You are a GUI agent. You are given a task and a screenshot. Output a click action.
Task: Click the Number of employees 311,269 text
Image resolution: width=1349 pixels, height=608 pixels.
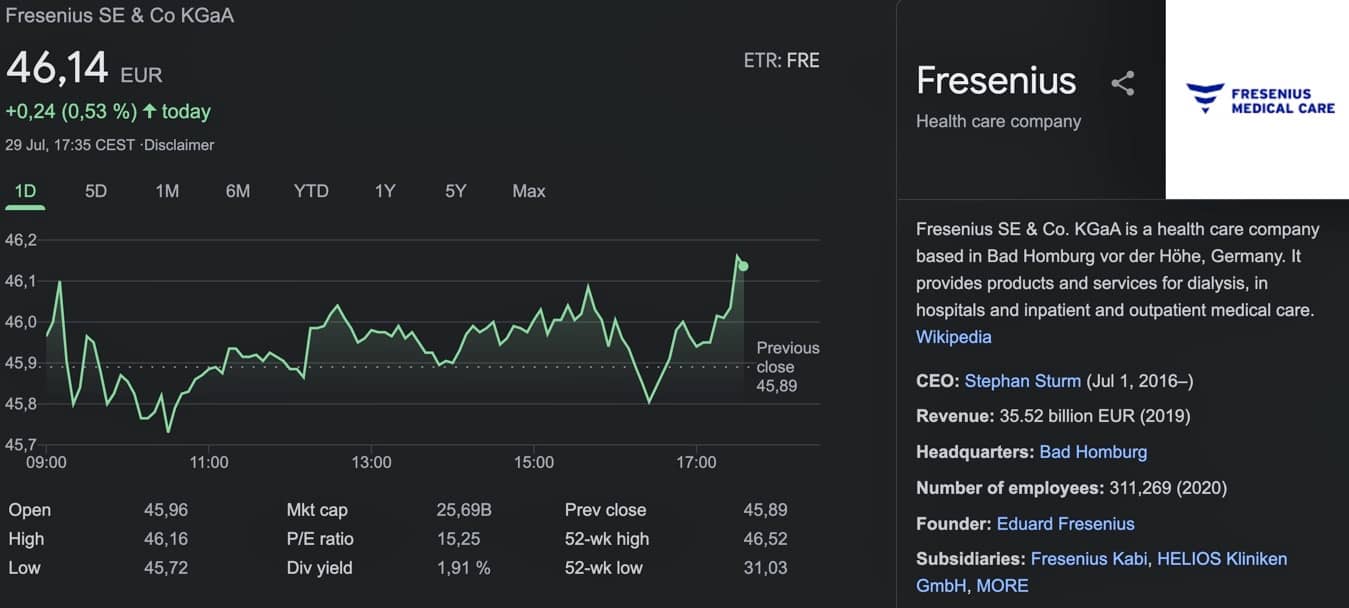(1071, 488)
